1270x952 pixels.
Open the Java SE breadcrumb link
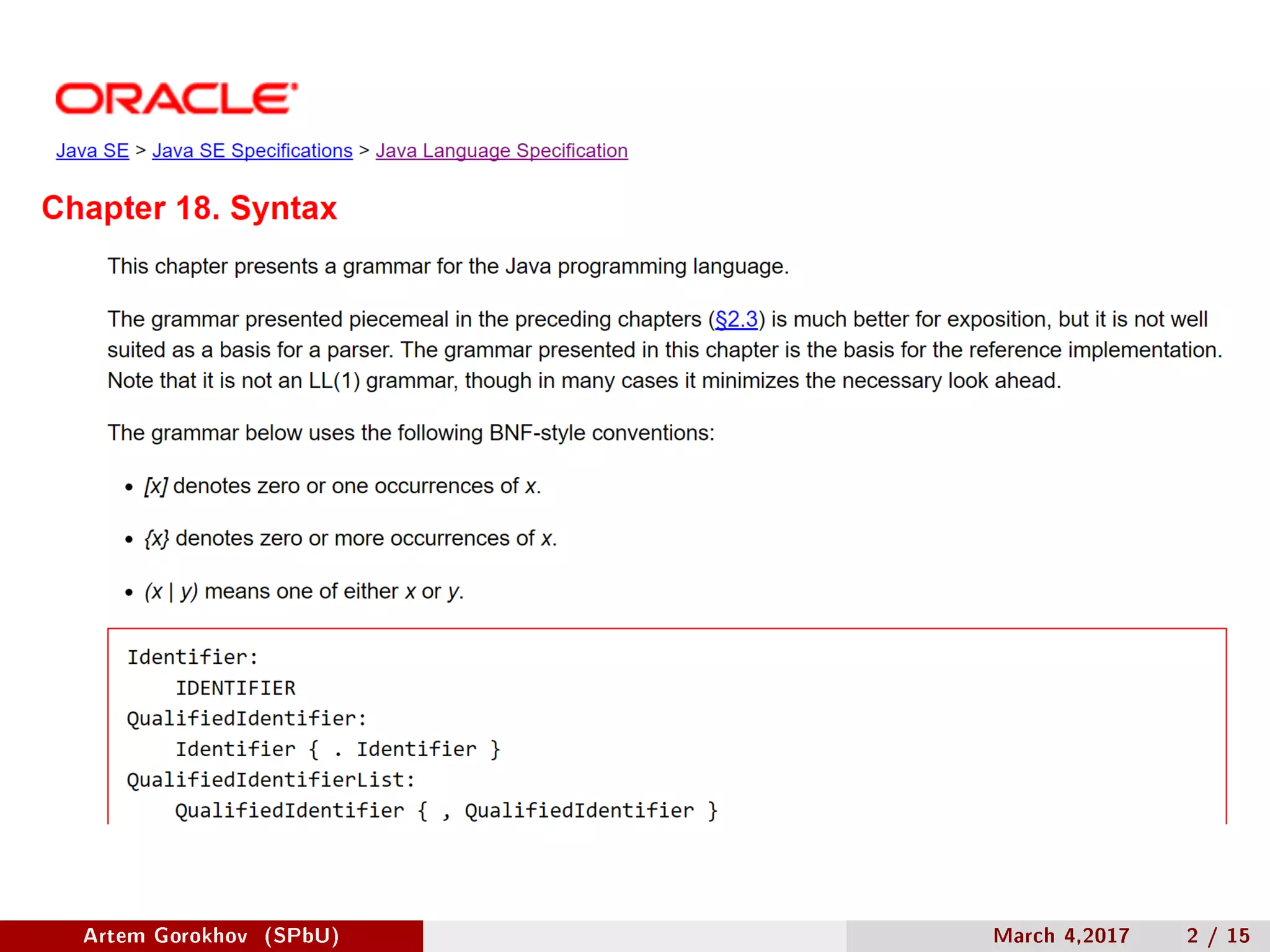pos(92,151)
